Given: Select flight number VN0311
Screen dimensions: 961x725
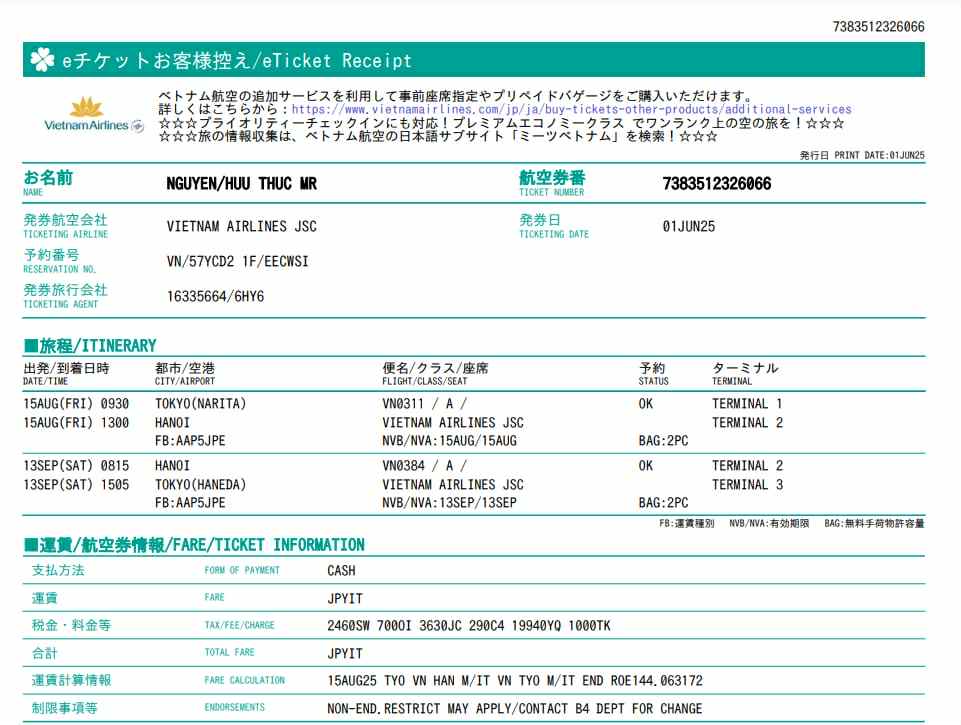Looking at the screenshot, I should click(x=403, y=404).
